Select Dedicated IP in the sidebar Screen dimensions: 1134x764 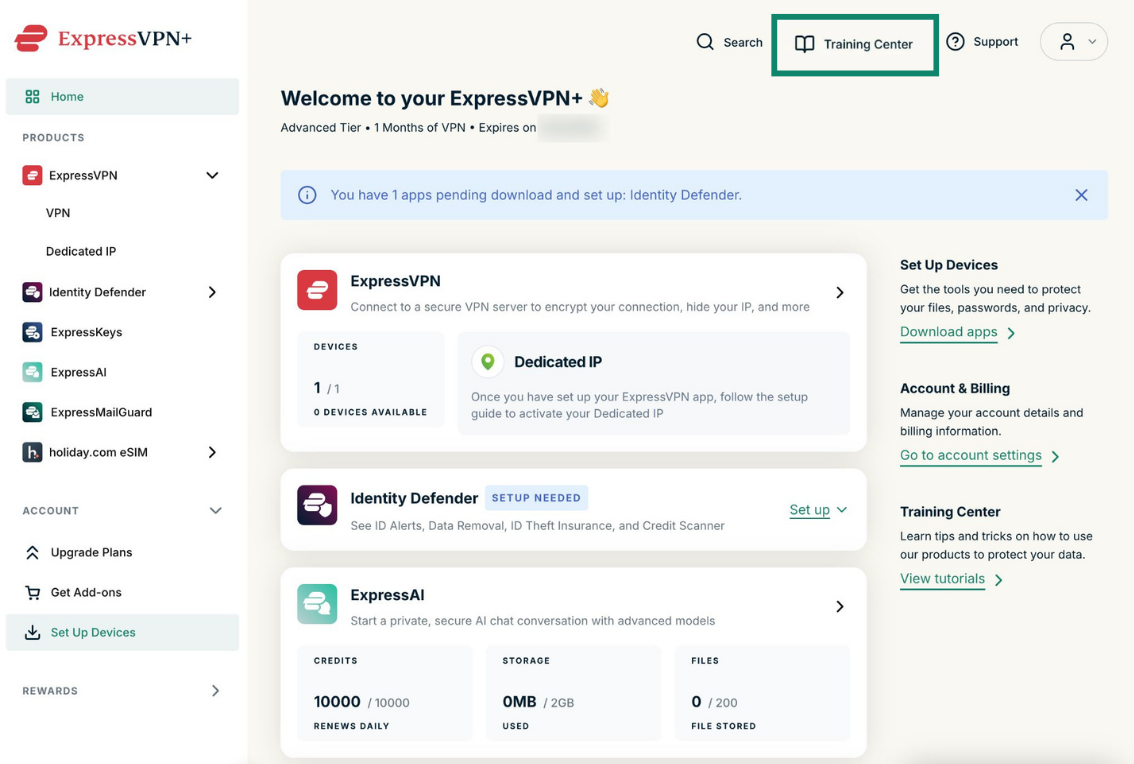tap(81, 251)
